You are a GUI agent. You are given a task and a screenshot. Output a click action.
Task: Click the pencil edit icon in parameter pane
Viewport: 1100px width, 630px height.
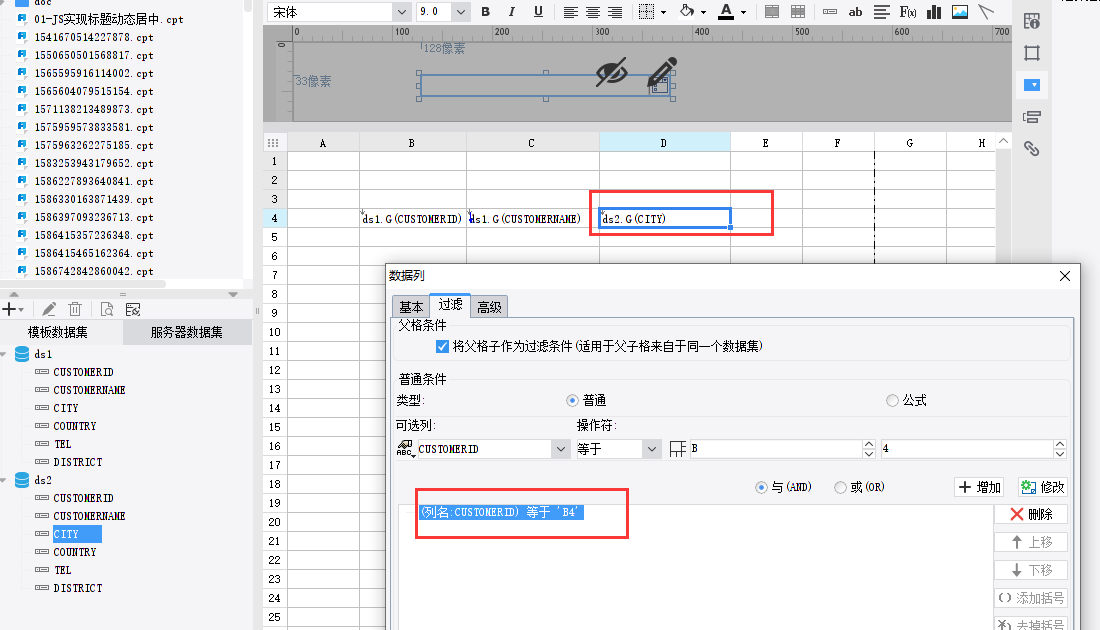(x=662, y=74)
